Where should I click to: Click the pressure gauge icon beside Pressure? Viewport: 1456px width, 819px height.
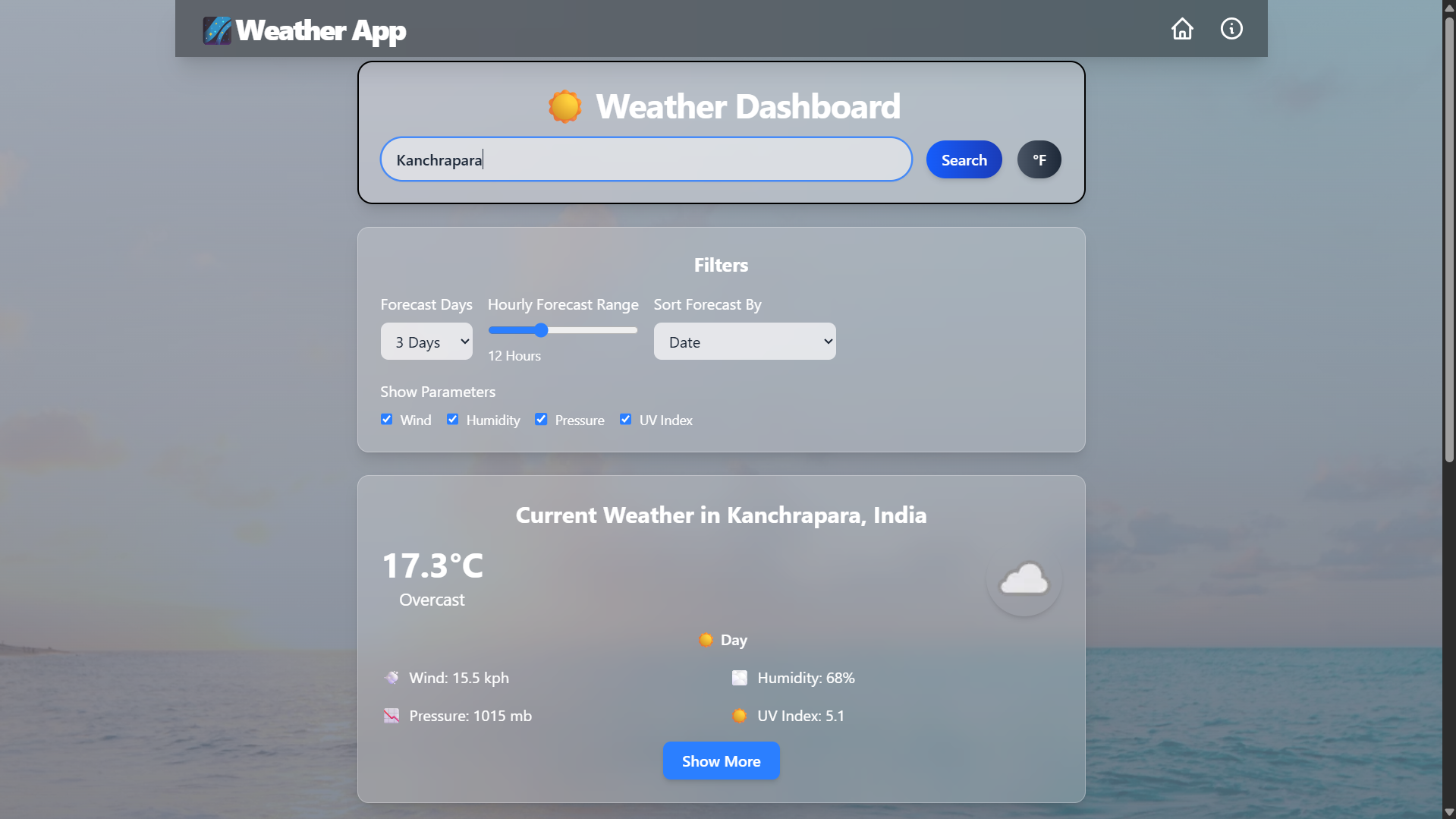[x=392, y=715]
